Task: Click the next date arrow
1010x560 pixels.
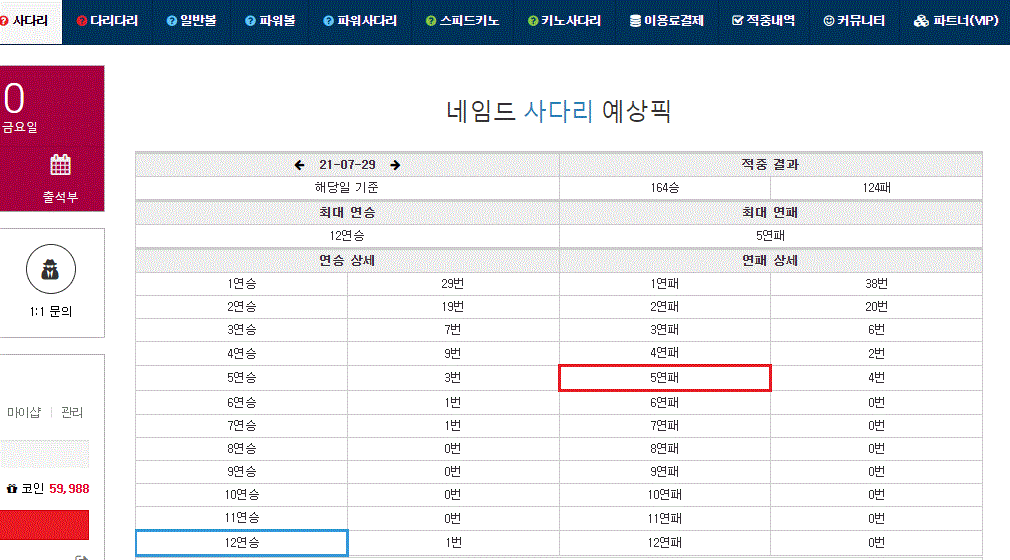Action: (395, 165)
